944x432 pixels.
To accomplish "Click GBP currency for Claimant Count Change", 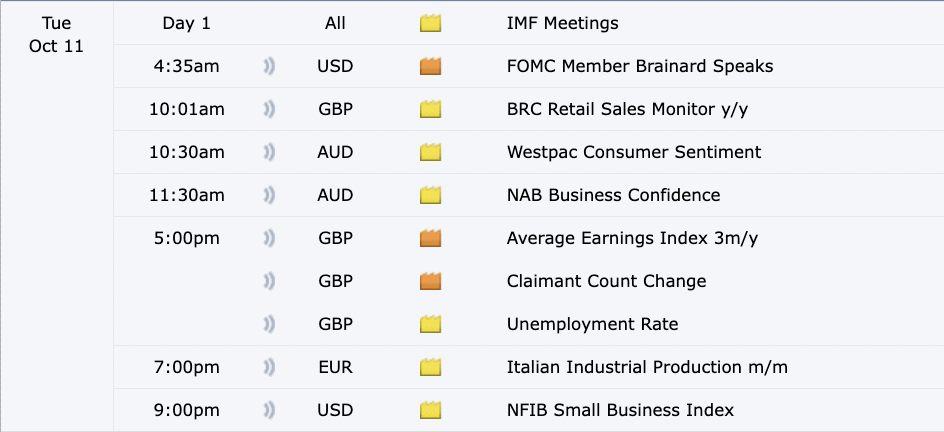I will [x=335, y=282].
